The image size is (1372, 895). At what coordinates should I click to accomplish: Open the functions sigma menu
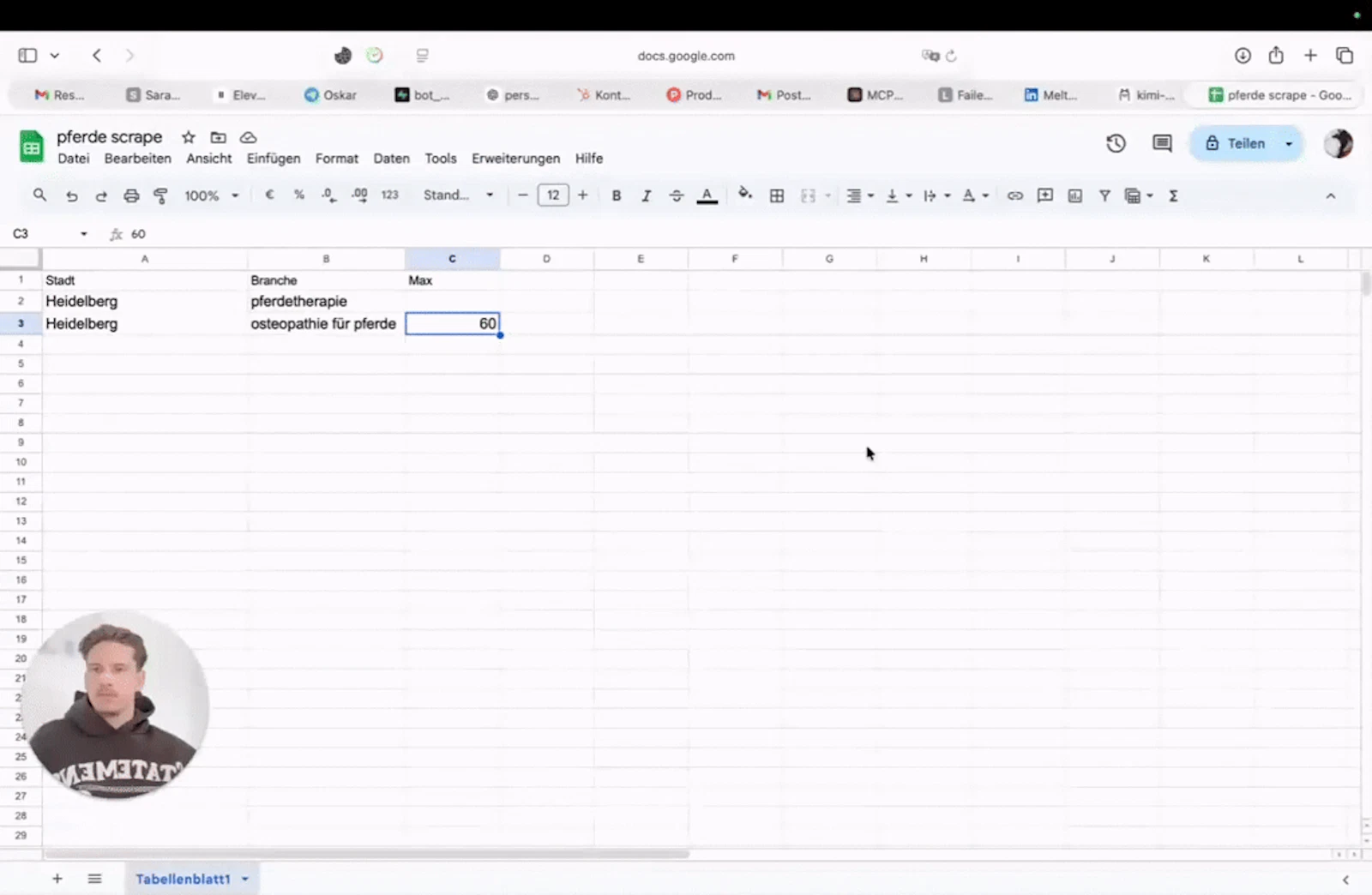click(x=1173, y=195)
